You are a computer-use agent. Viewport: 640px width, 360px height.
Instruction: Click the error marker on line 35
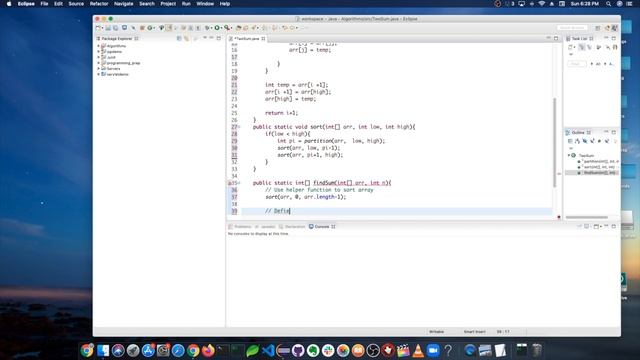click(229, 183)
